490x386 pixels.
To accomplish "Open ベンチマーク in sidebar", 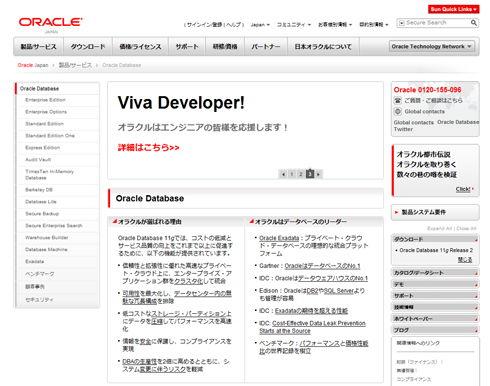I will [x=40, y=274].
